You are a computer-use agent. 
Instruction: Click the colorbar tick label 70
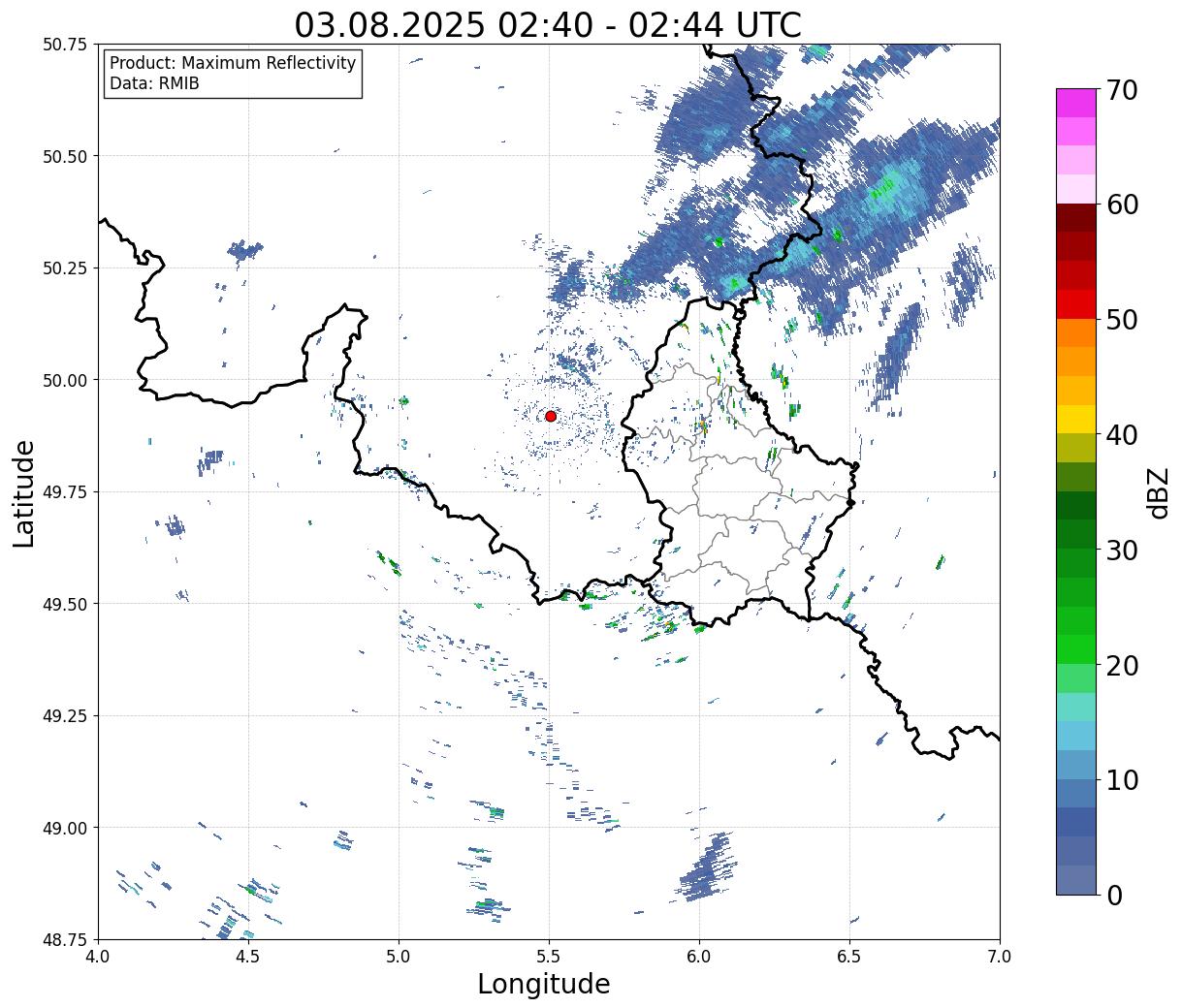(x=1121, y=90)
